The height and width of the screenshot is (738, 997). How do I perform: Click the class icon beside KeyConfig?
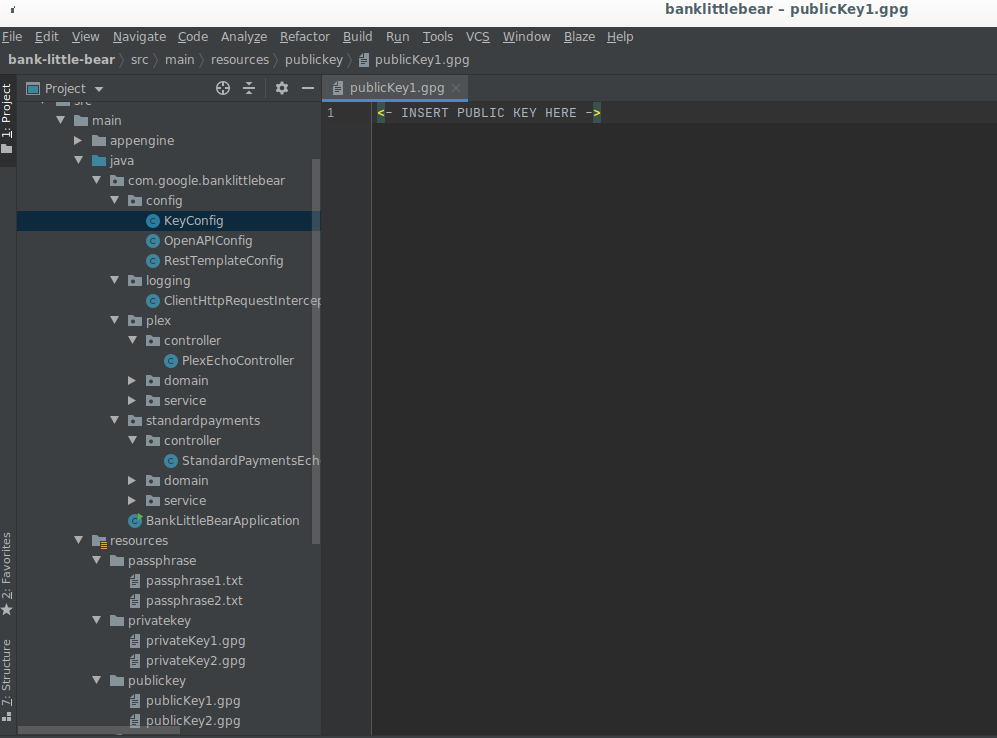point(151,220)
